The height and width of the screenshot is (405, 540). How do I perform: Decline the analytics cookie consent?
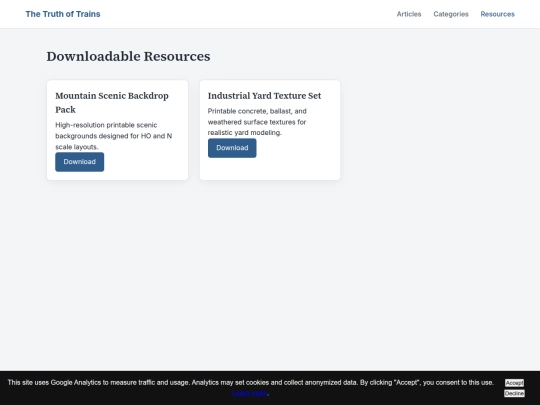point(514,393)
